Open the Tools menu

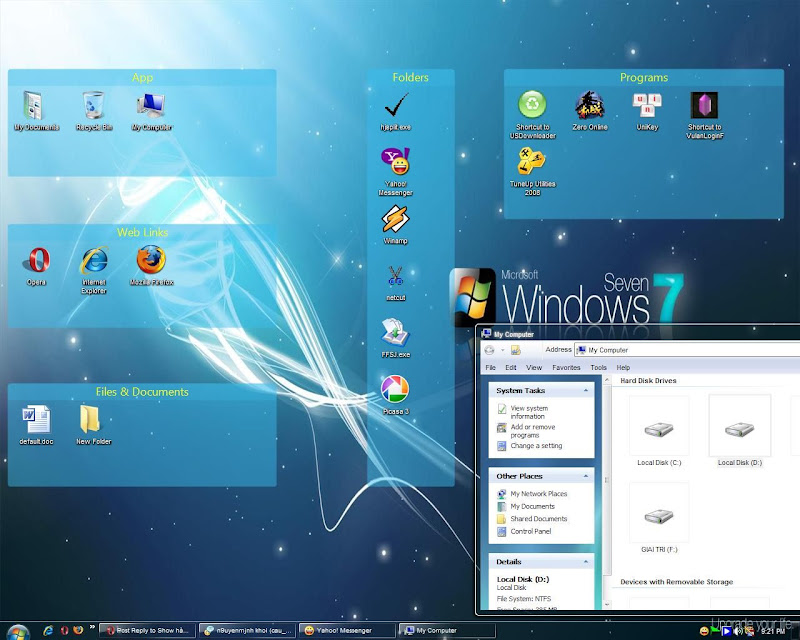(x=598, y=367)
